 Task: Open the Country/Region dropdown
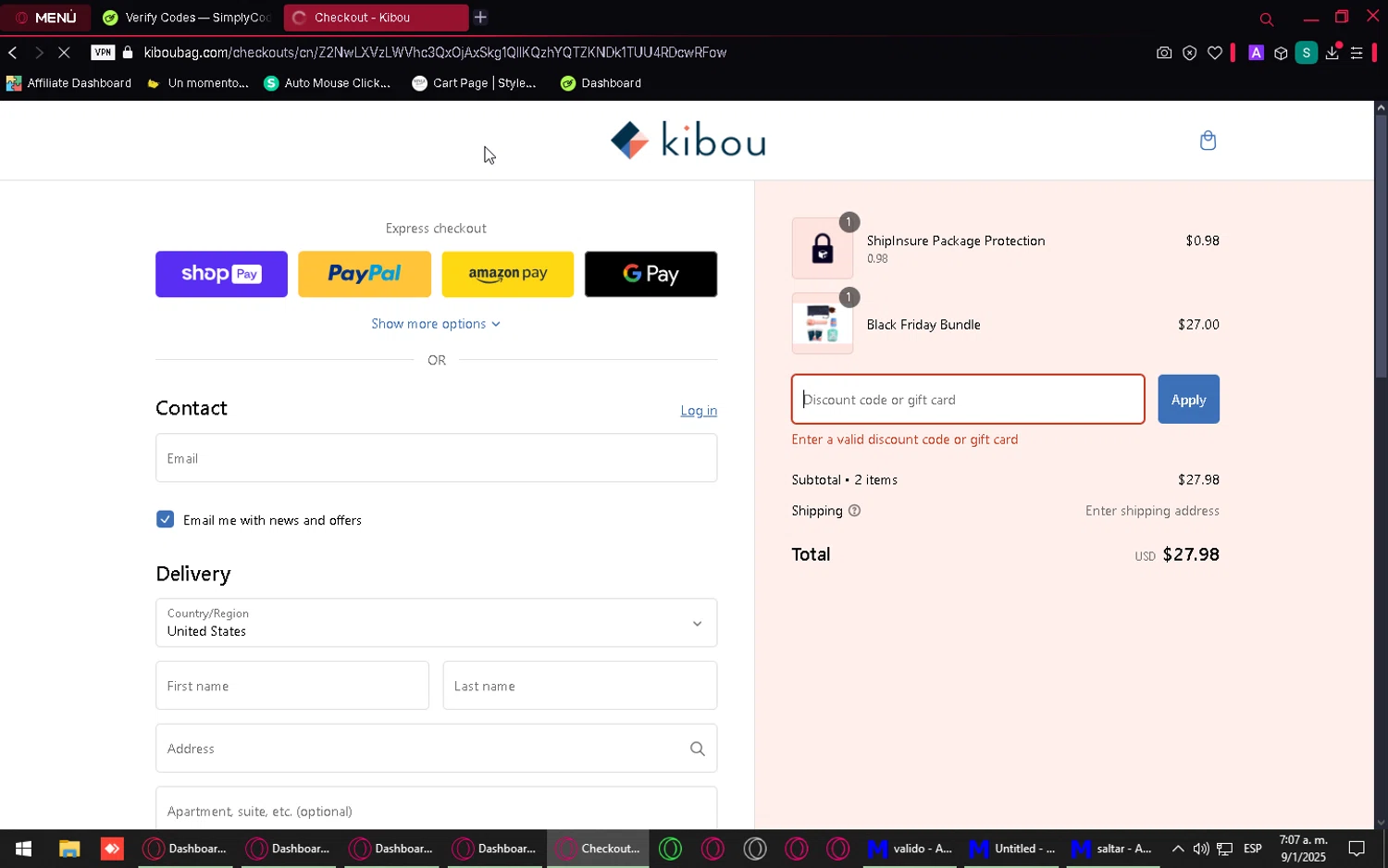[436, 623]
